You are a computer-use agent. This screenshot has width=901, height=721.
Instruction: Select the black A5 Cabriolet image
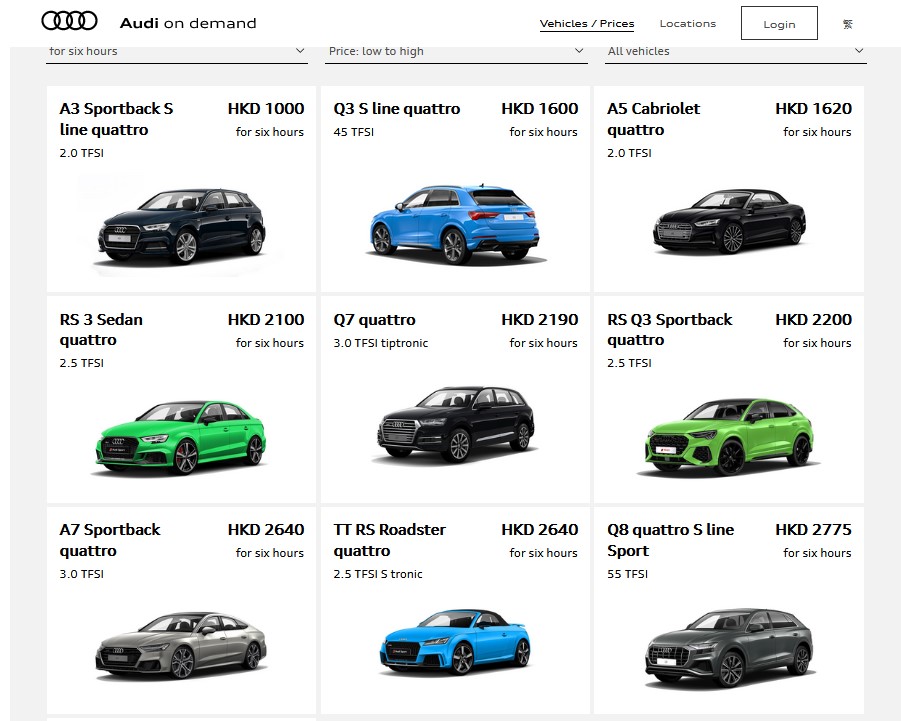click(729, 221)
